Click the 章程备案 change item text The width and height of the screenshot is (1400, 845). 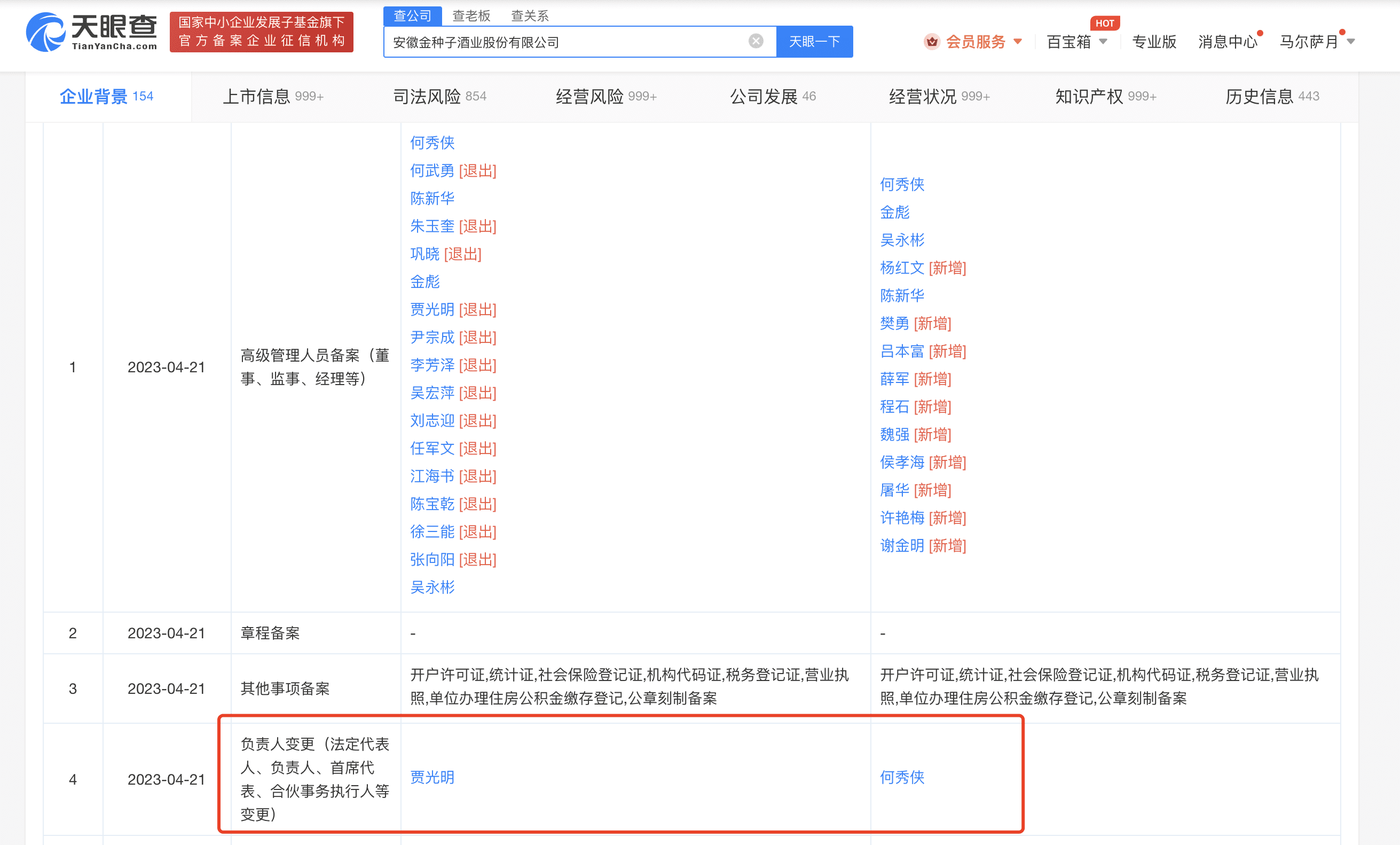270,633
